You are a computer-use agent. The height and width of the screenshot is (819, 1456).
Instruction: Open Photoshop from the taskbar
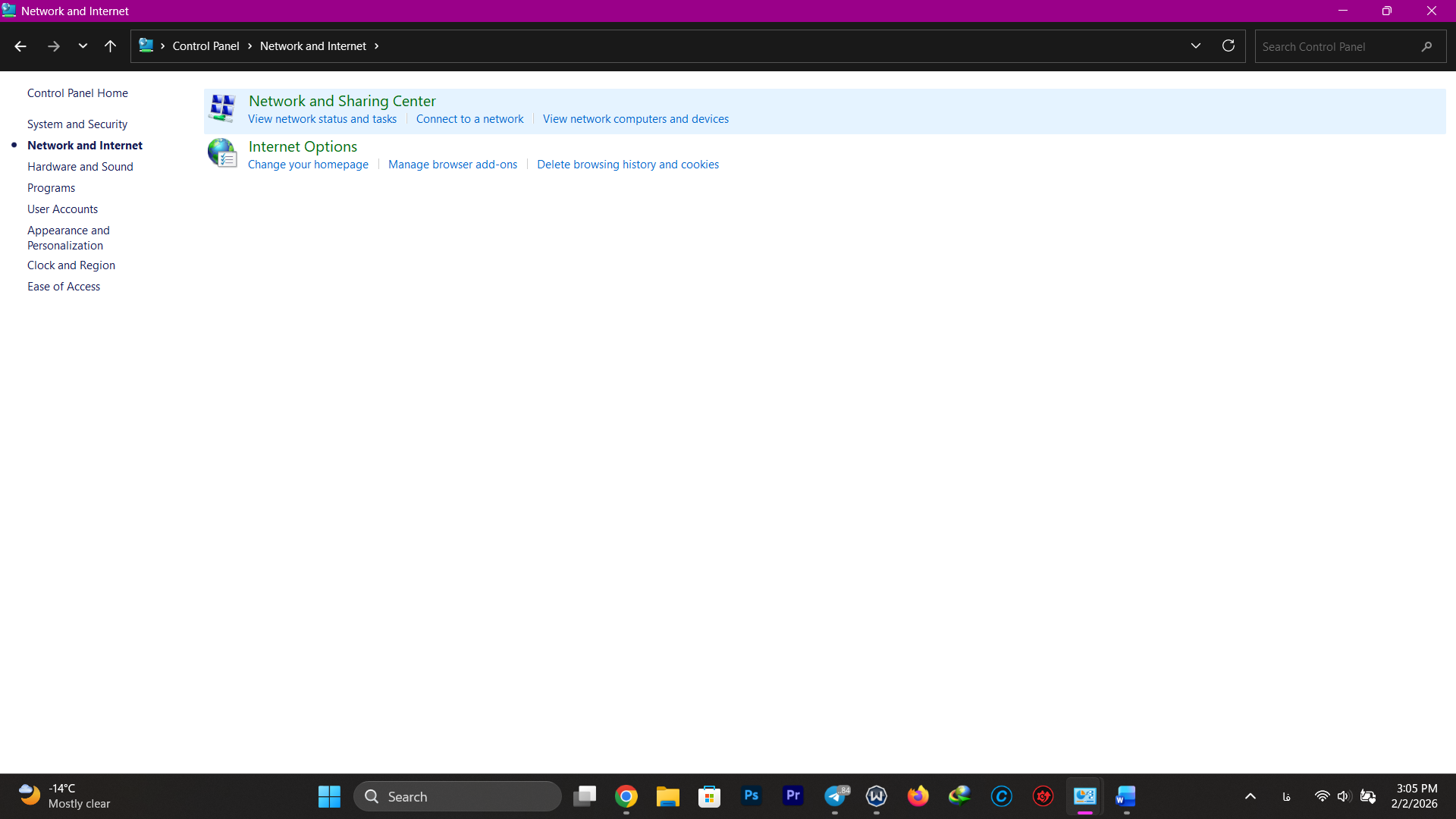click(751, 796)
